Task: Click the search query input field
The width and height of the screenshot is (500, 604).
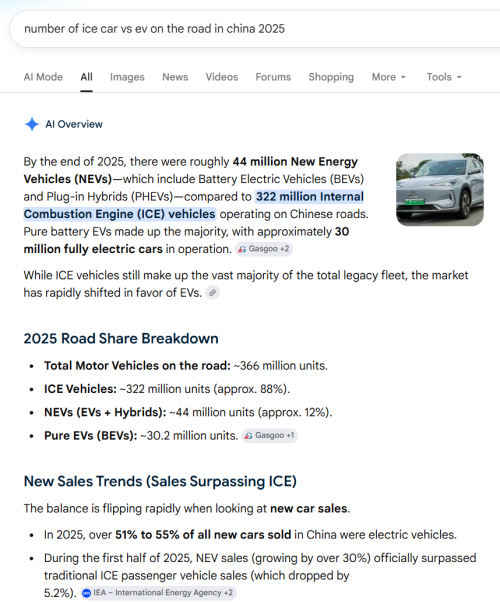Action: point(254,29)
